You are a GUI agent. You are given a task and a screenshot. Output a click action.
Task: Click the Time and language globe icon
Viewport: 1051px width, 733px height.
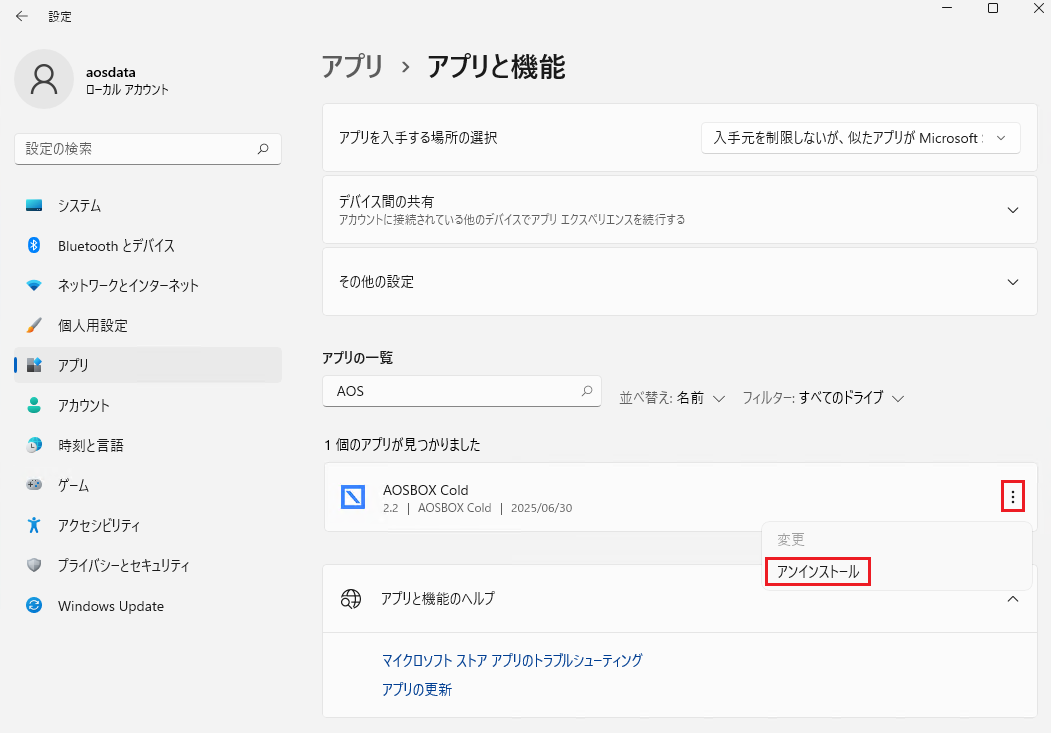tap(34, 445)
